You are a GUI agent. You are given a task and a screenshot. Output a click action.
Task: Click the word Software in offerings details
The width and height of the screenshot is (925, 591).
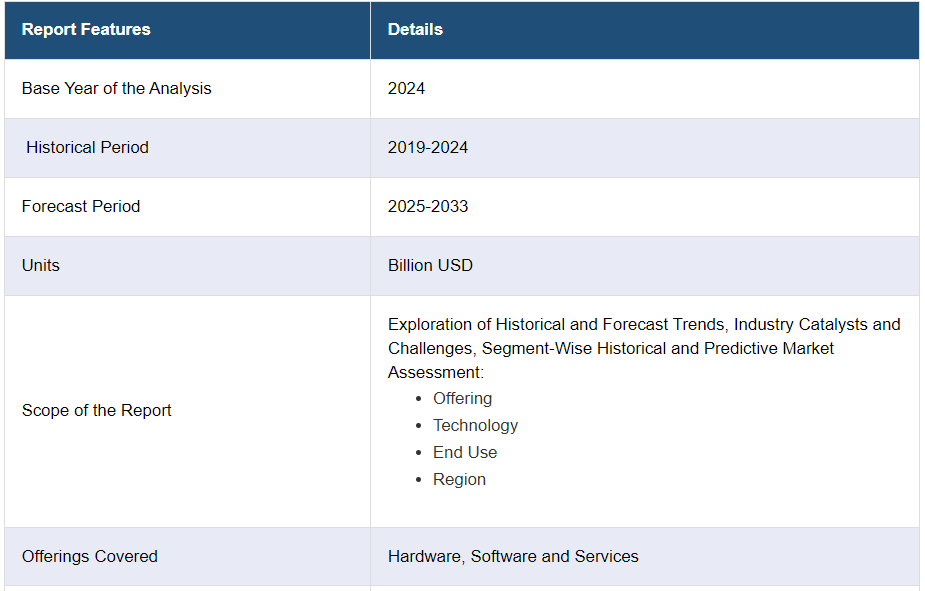tap(503, 556)
